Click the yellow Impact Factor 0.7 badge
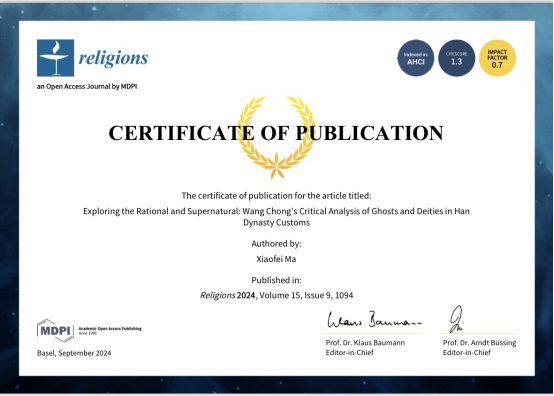 (x=497, y=58)
